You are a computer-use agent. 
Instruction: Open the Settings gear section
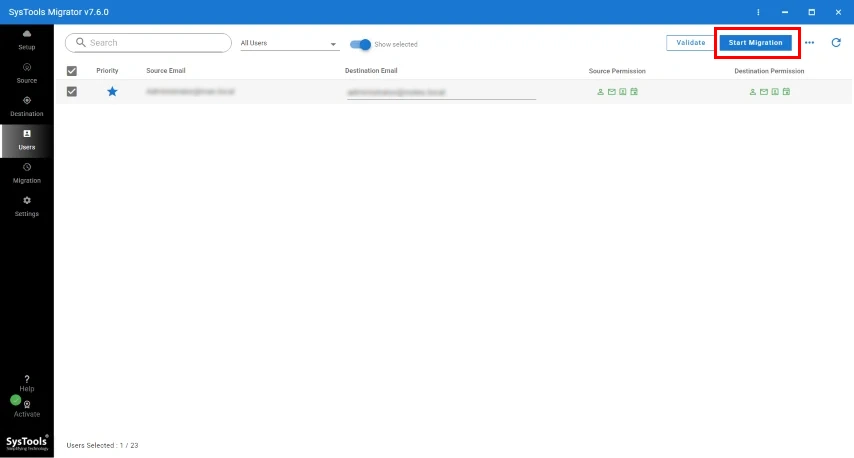[27, 206]
